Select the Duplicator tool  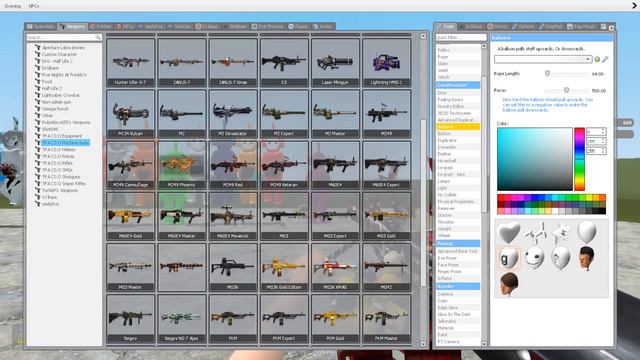(x=458, y=140)
